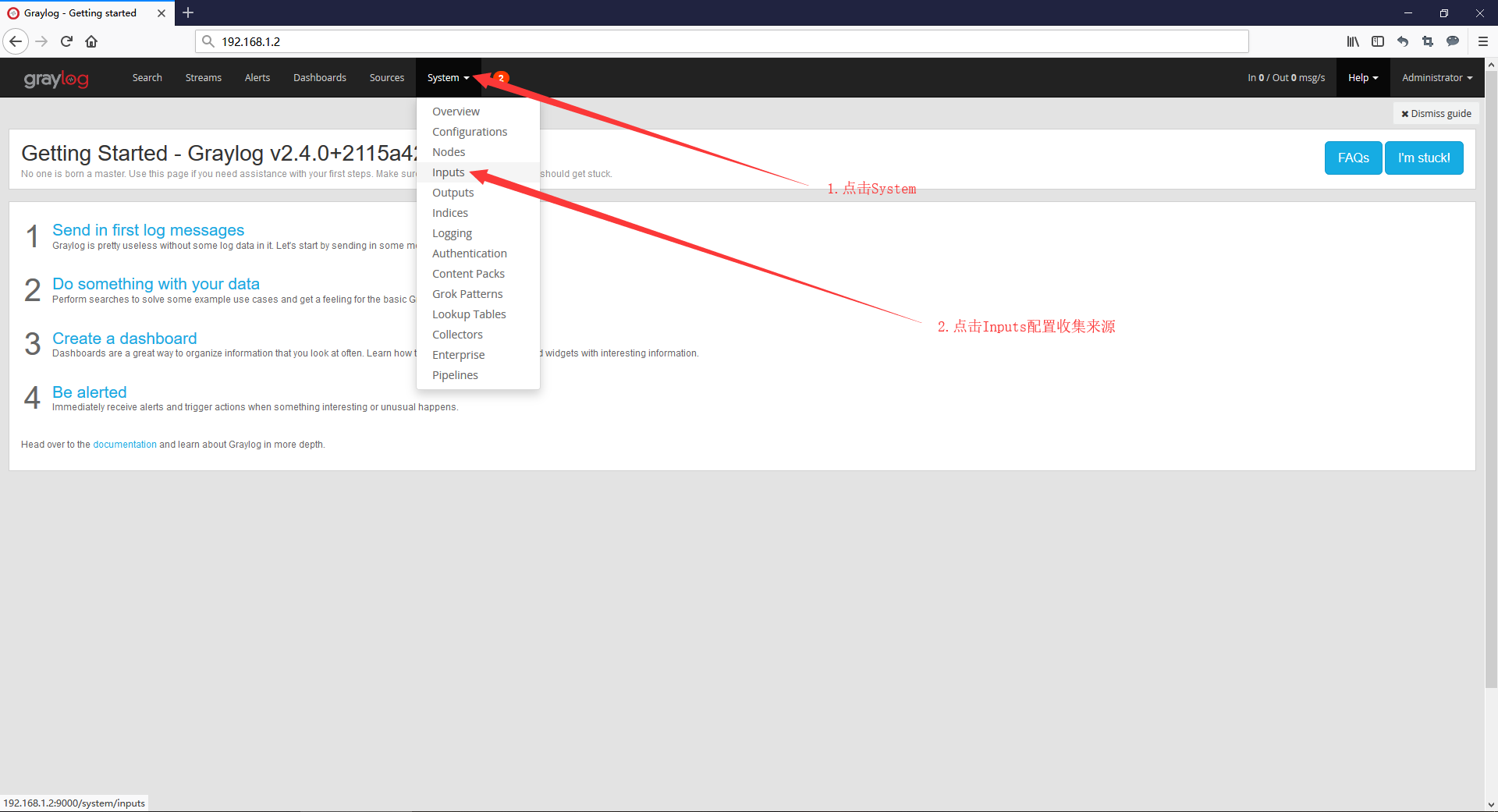The width and height of the screenshot is (1498, 812).
Task: Reload the page with the refresh icon
Action: 66,41
